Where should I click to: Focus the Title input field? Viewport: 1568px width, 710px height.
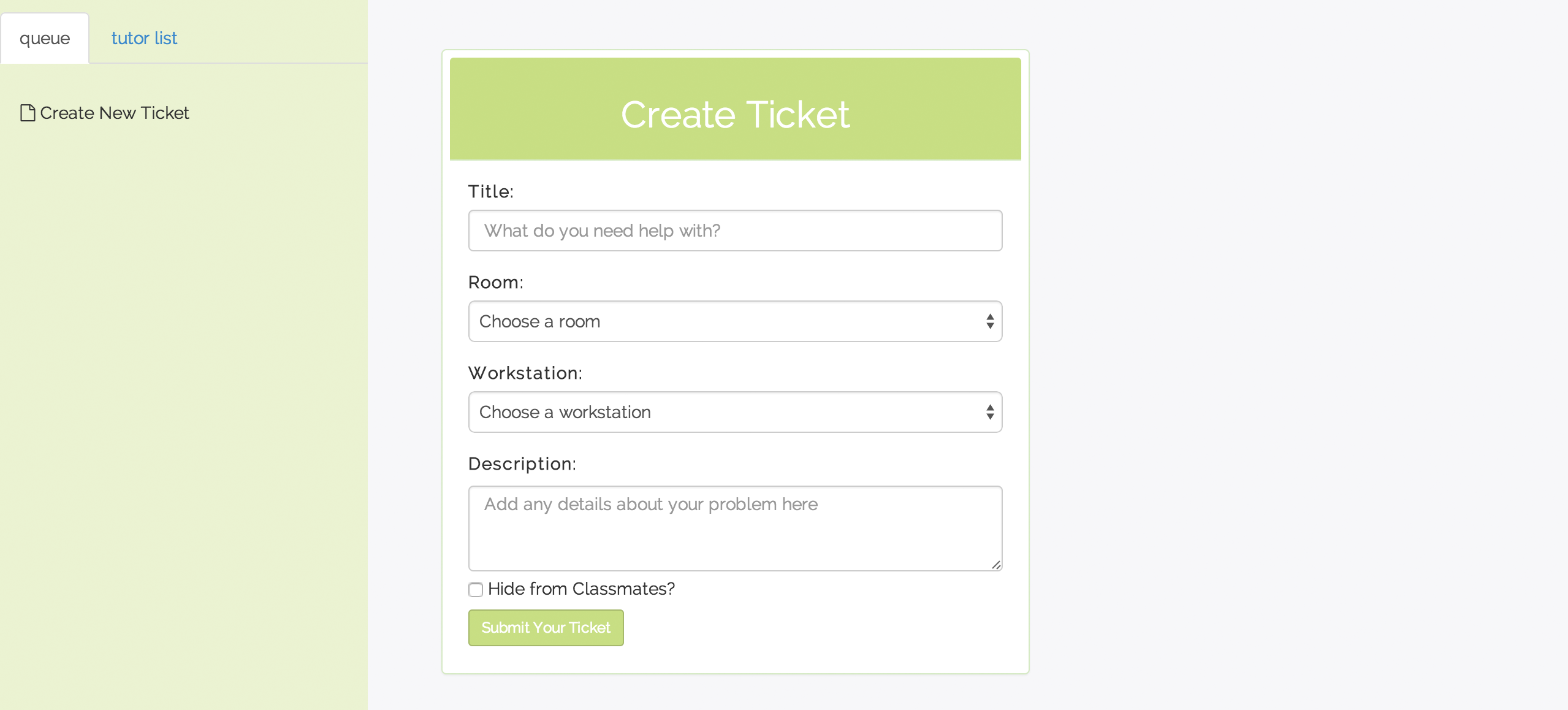[x=736, y=231]
